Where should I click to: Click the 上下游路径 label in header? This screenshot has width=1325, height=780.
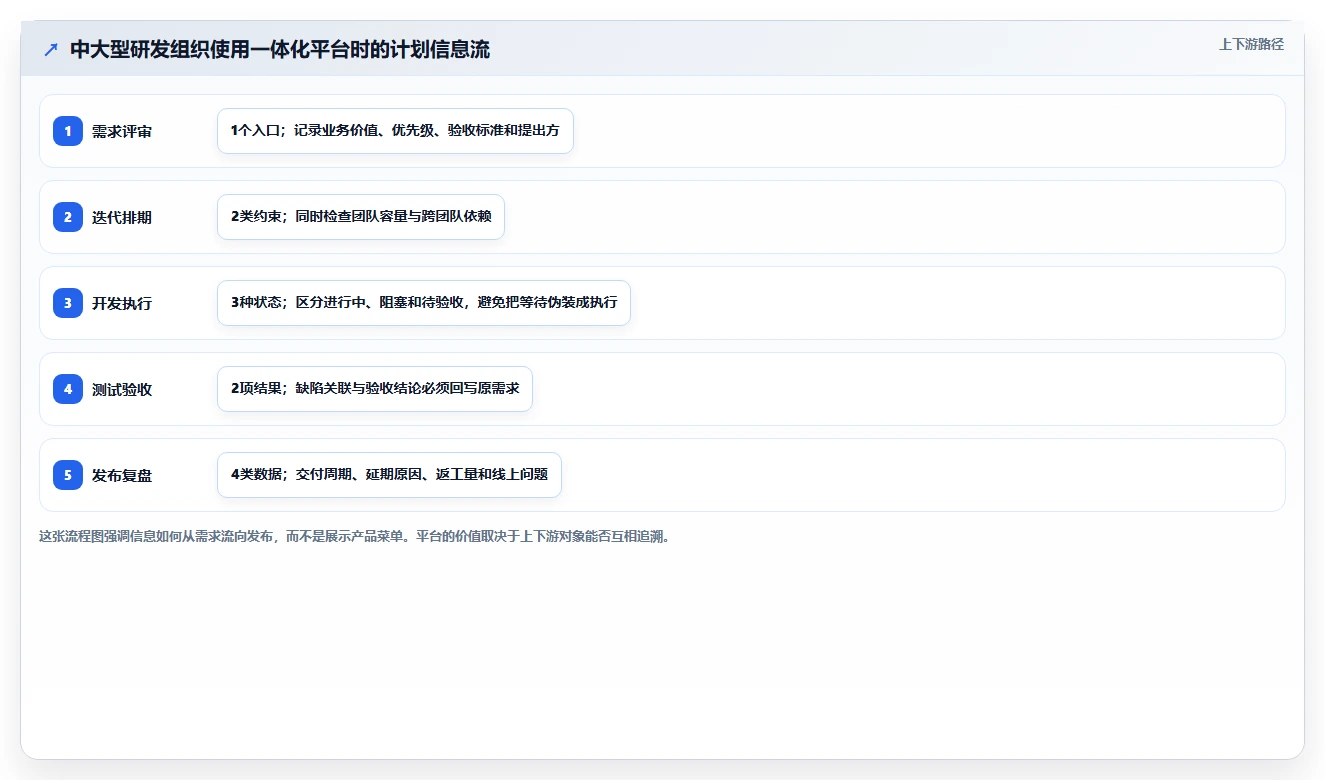point(1251,44)
